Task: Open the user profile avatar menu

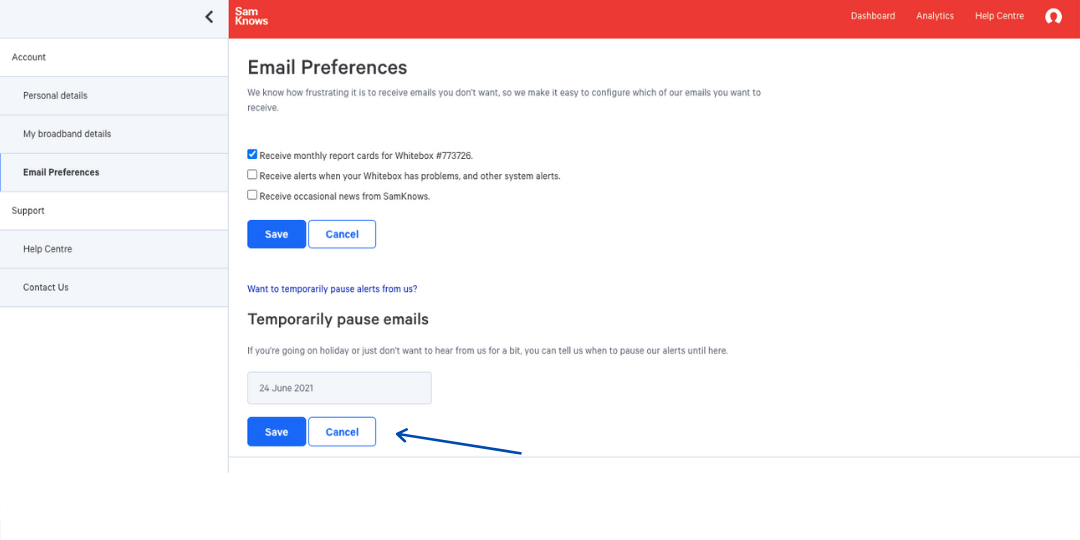Action: (1053, 16)
